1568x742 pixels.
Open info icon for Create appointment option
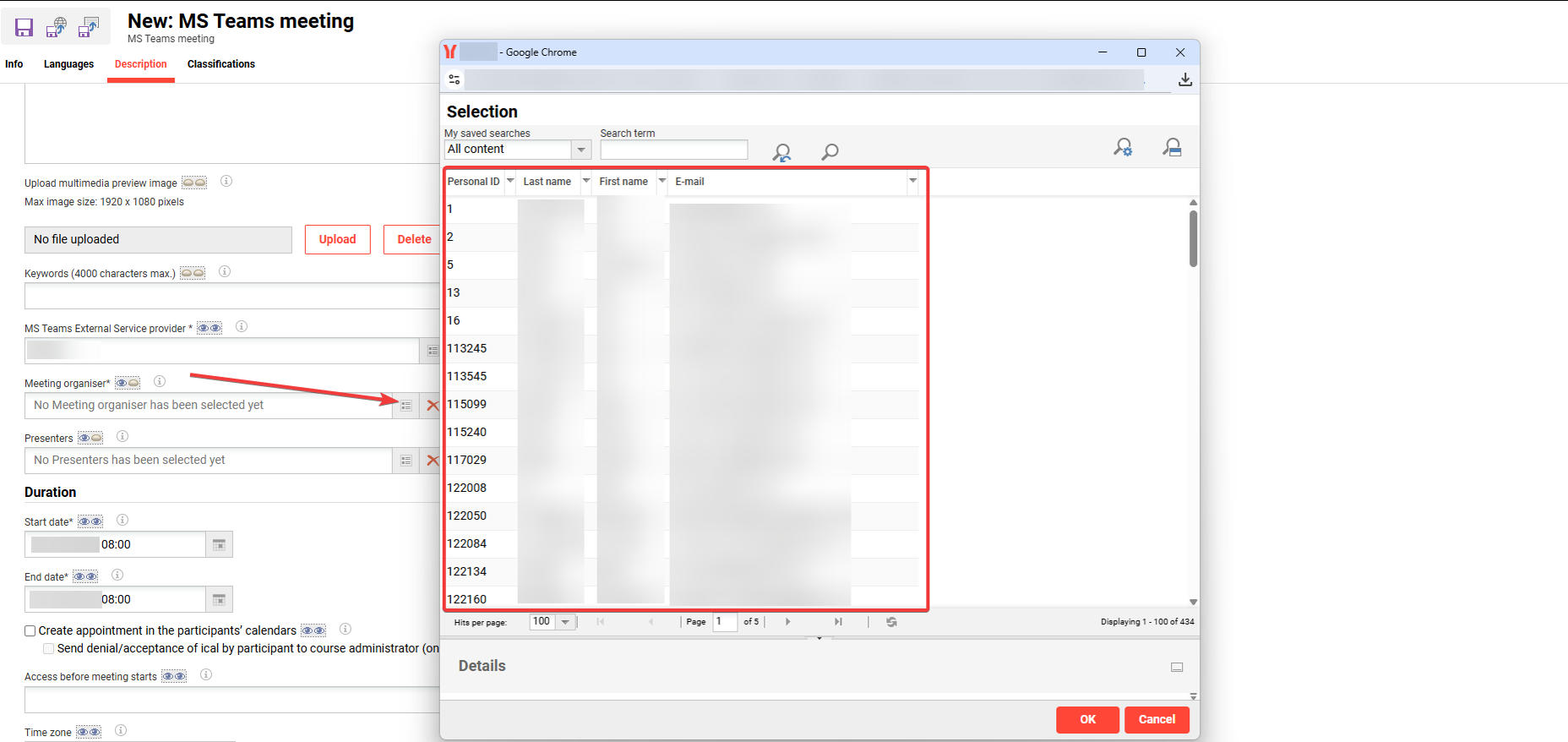(346, 630)
